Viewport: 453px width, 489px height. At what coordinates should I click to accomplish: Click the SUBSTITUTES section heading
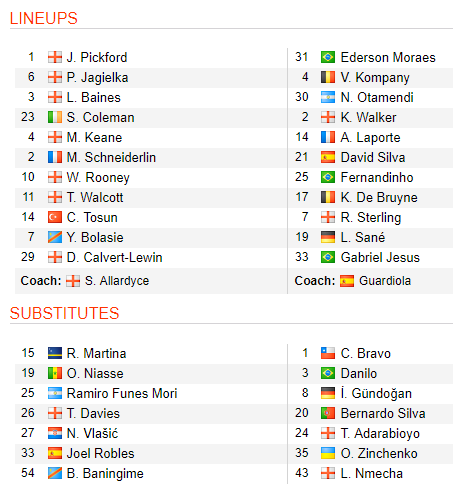[x=64, y=313]
